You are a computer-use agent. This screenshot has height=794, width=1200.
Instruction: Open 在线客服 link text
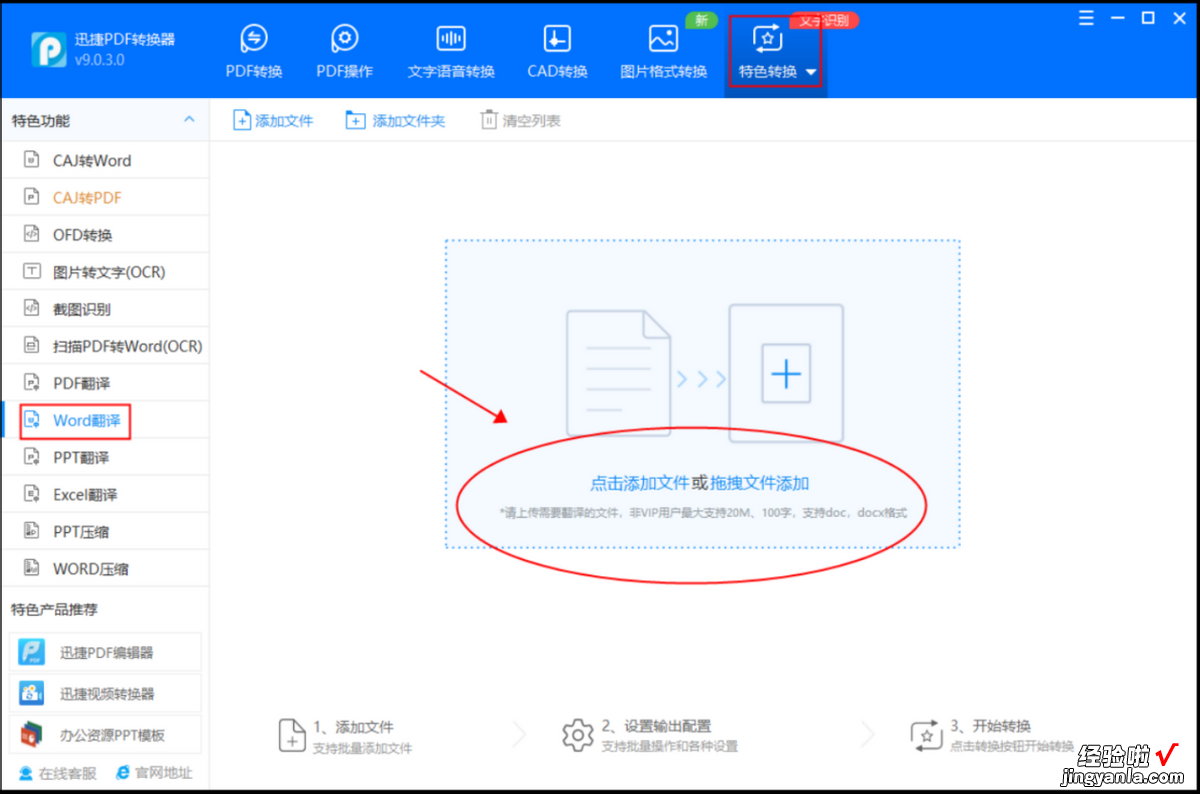[x=68, y=772]
